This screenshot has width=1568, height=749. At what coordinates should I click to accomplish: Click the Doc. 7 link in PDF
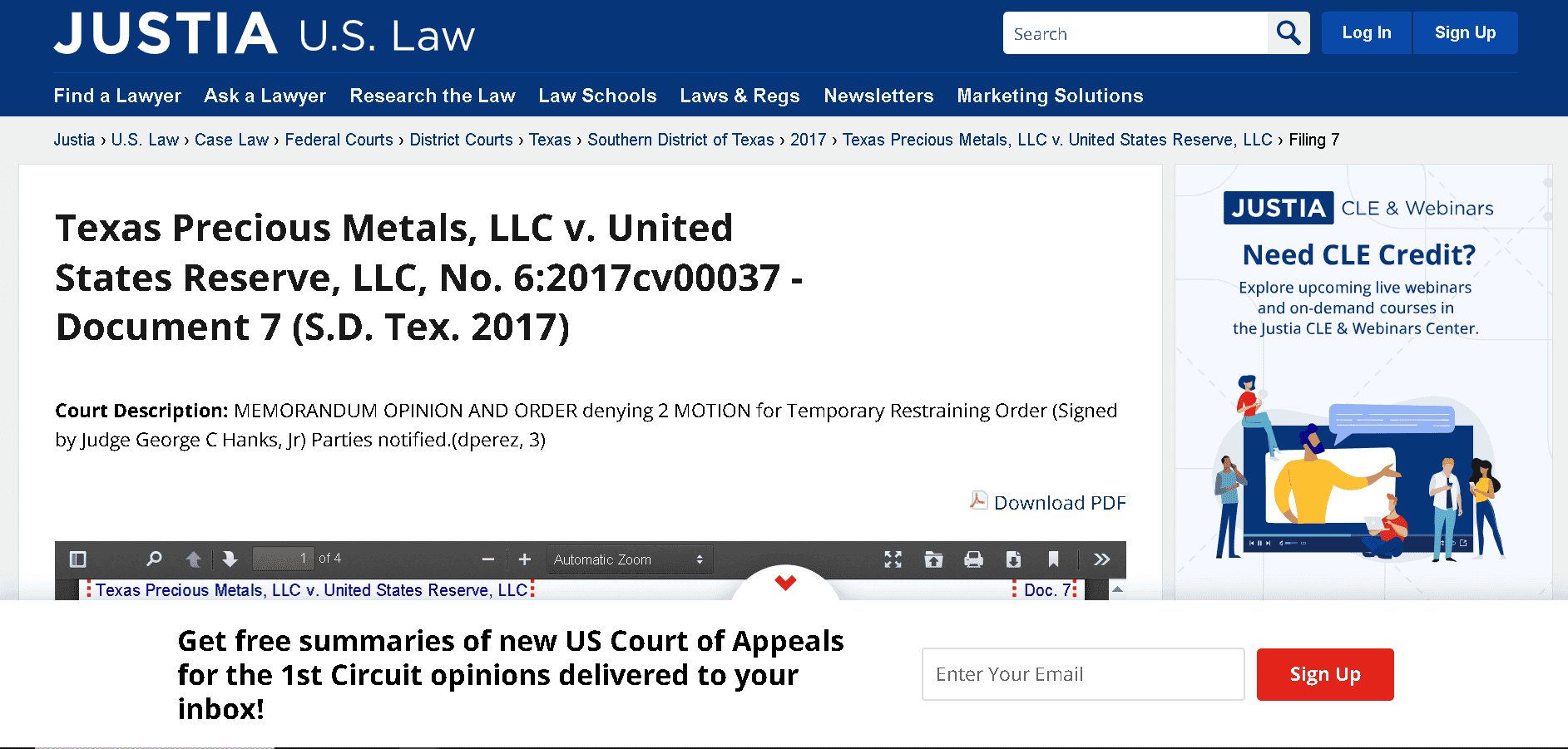pos(1047,590)
